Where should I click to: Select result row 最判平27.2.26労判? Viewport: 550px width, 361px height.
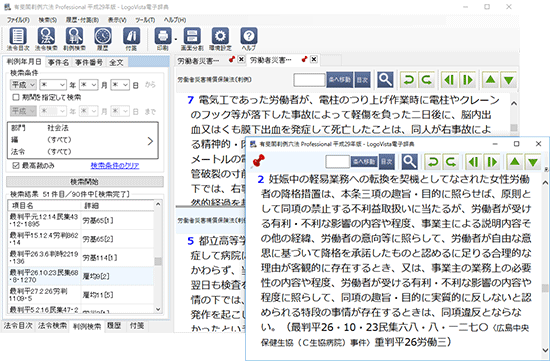[80, 295]
